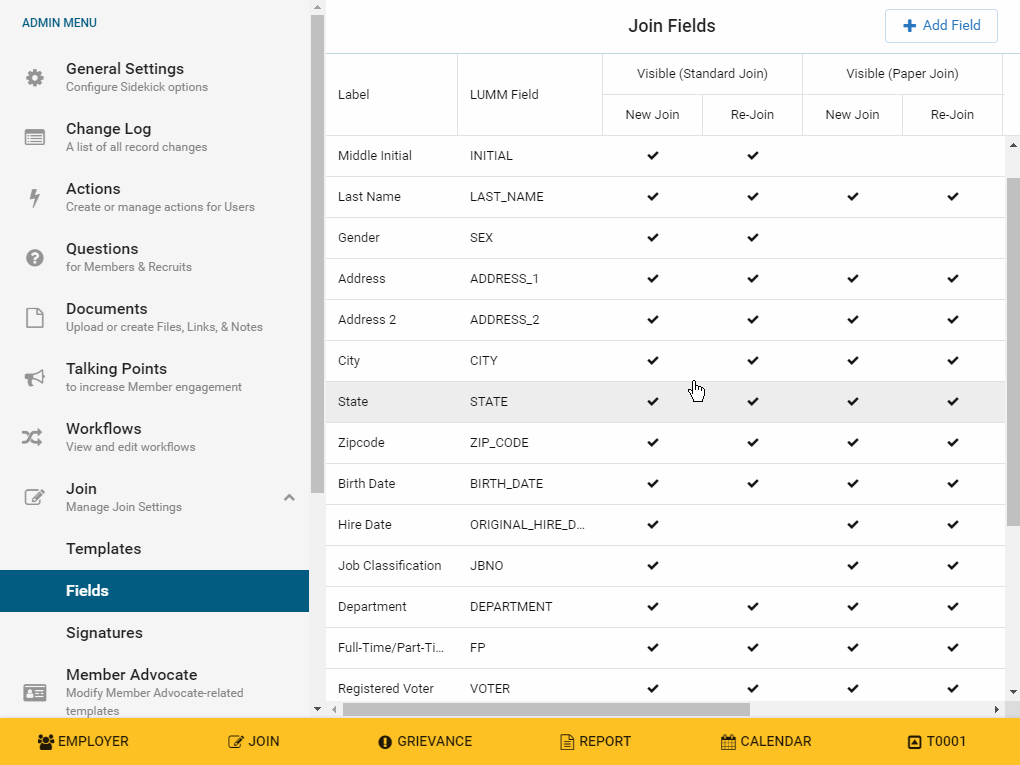Click the Member Advocate card icon
The width and height of the screenshot is (1020, 765).
35,692
